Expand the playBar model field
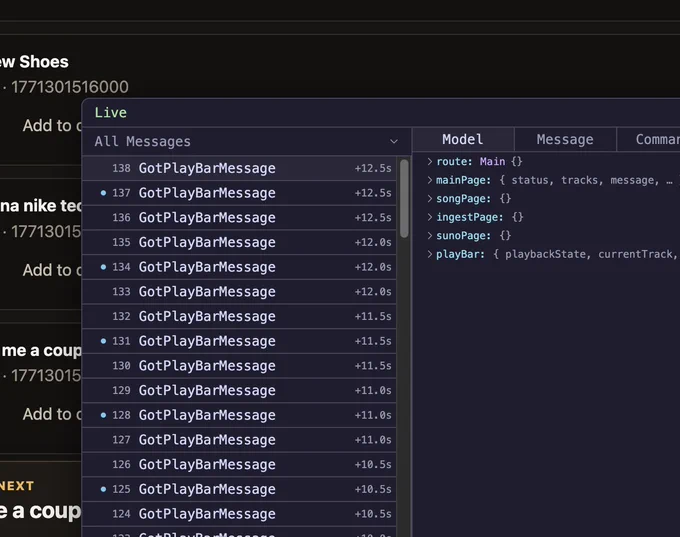Image resolution: width=680 pixels, height=537 pixels. pyautogui.click(x=429, y=254)
